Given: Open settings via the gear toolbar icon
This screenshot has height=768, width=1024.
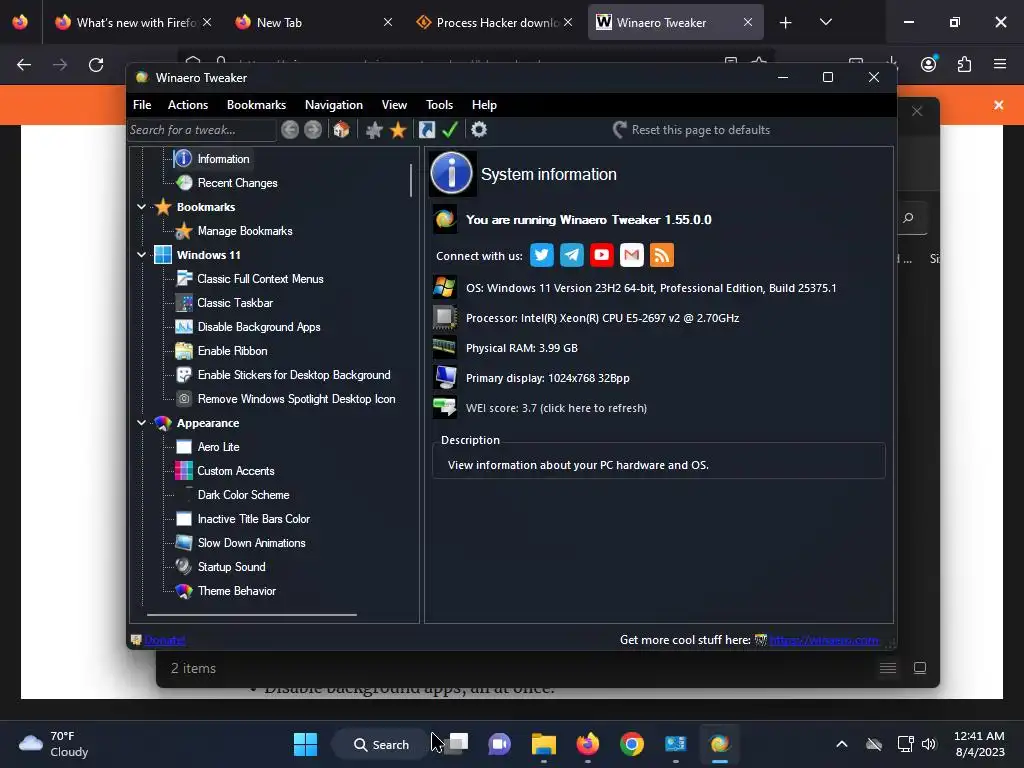Looking at the screenshot, I should point(479,130).
